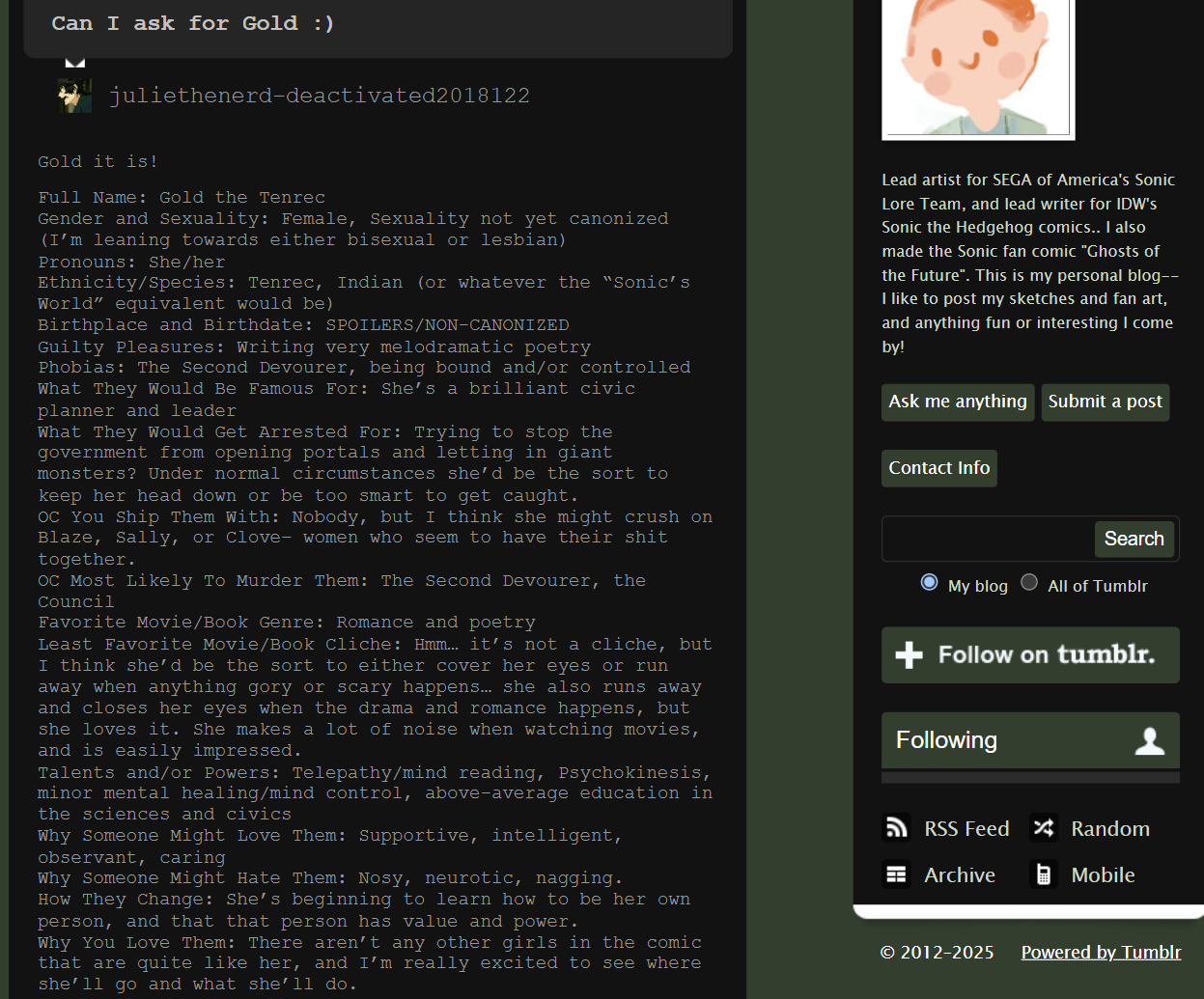The width and height of the screenshot is (1204, 999).
Task: Open juliethenerd-deactivated2018122 username link
Action: tap(320, 96)
